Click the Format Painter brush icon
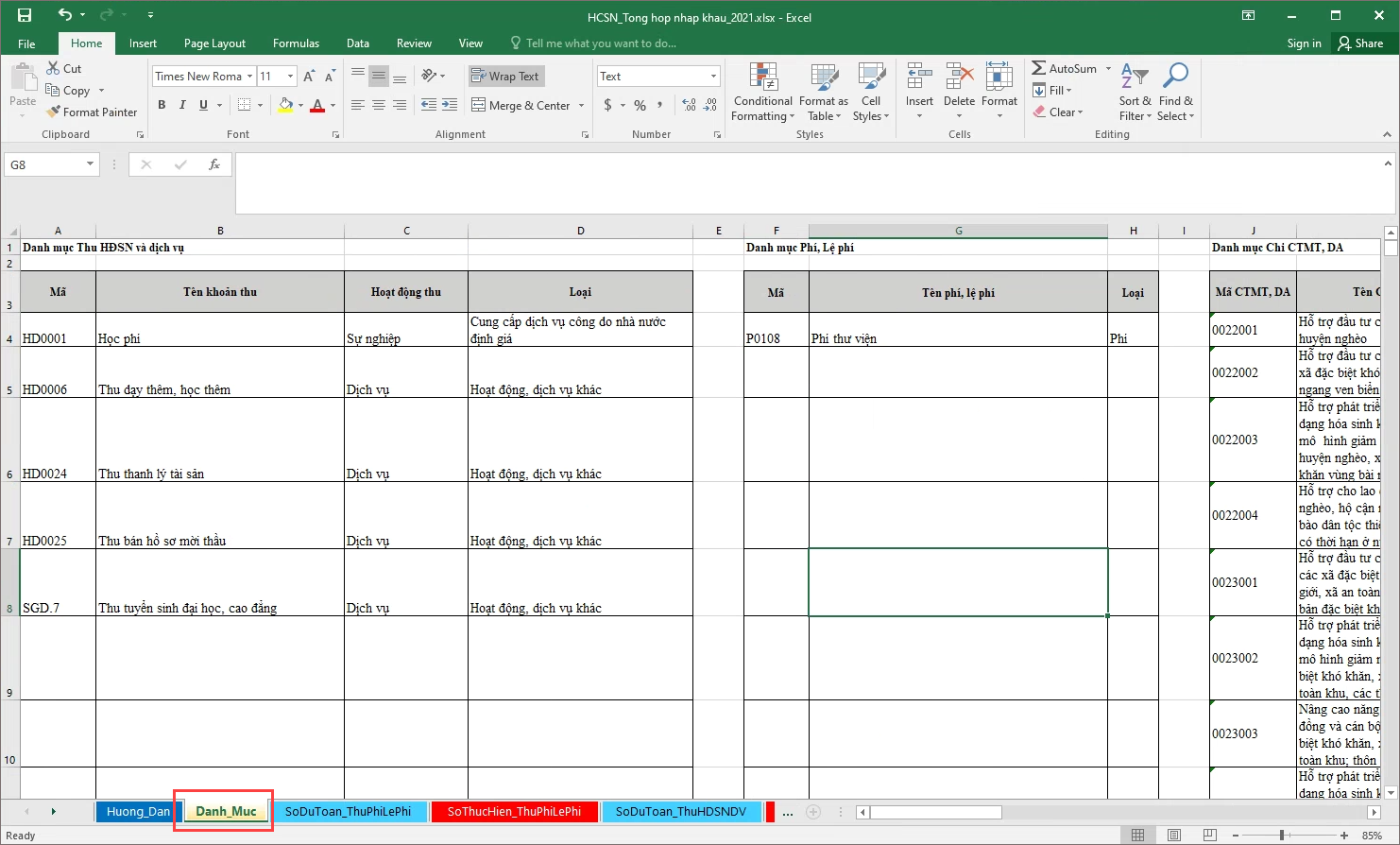Image resolution: width=1400 pixels, height=845 pixels. [x=54, y=112]
